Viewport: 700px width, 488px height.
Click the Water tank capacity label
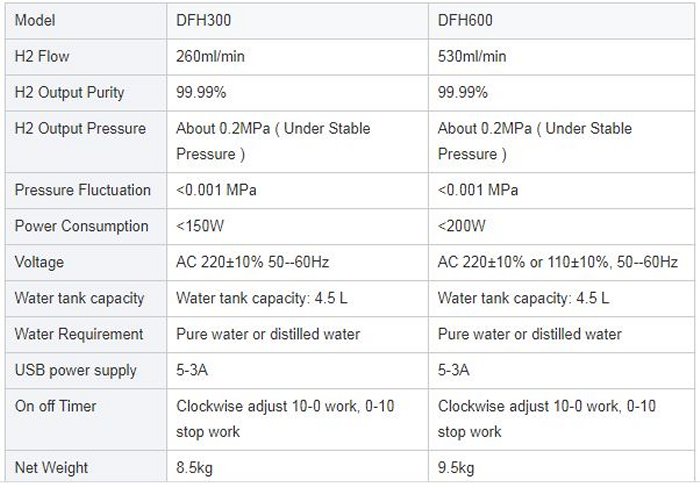pos(79,298)
